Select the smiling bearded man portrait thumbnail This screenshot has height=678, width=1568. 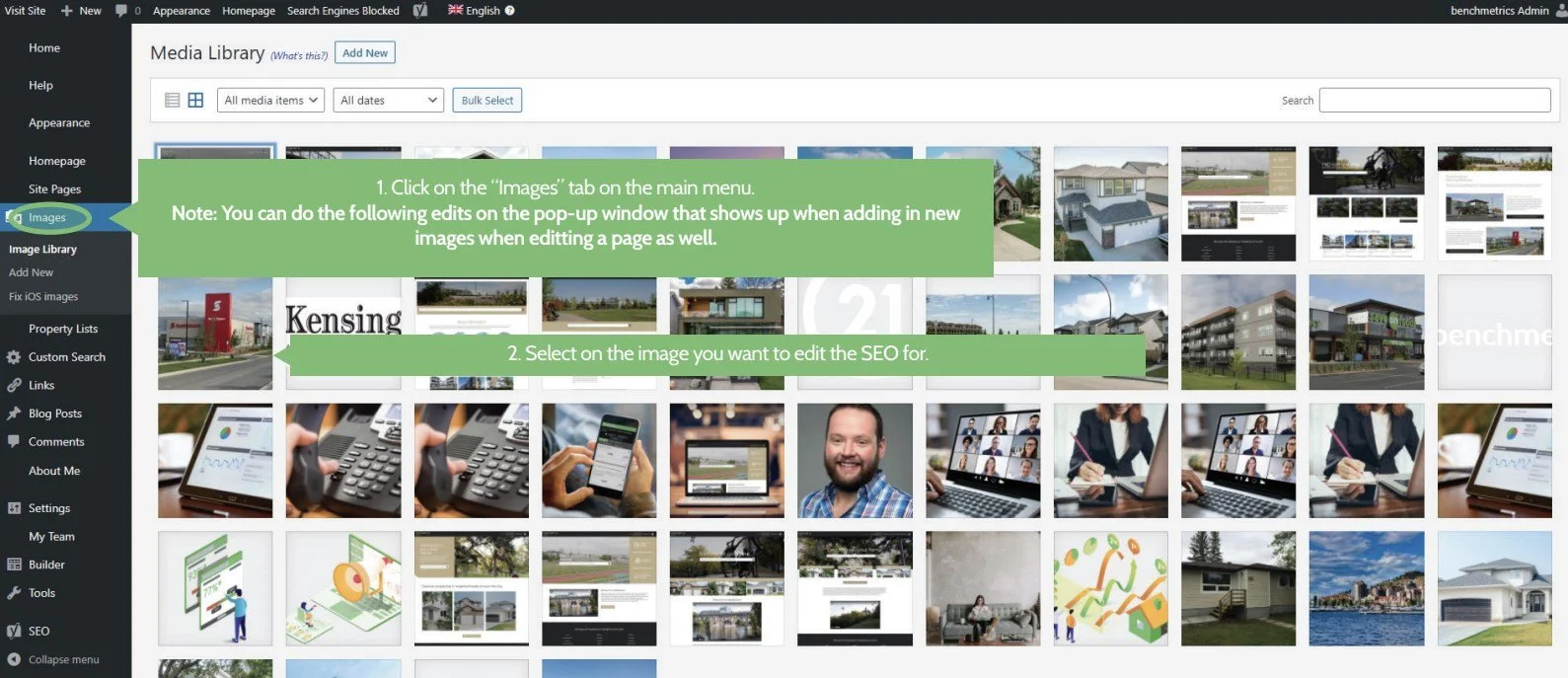point(855,460)
